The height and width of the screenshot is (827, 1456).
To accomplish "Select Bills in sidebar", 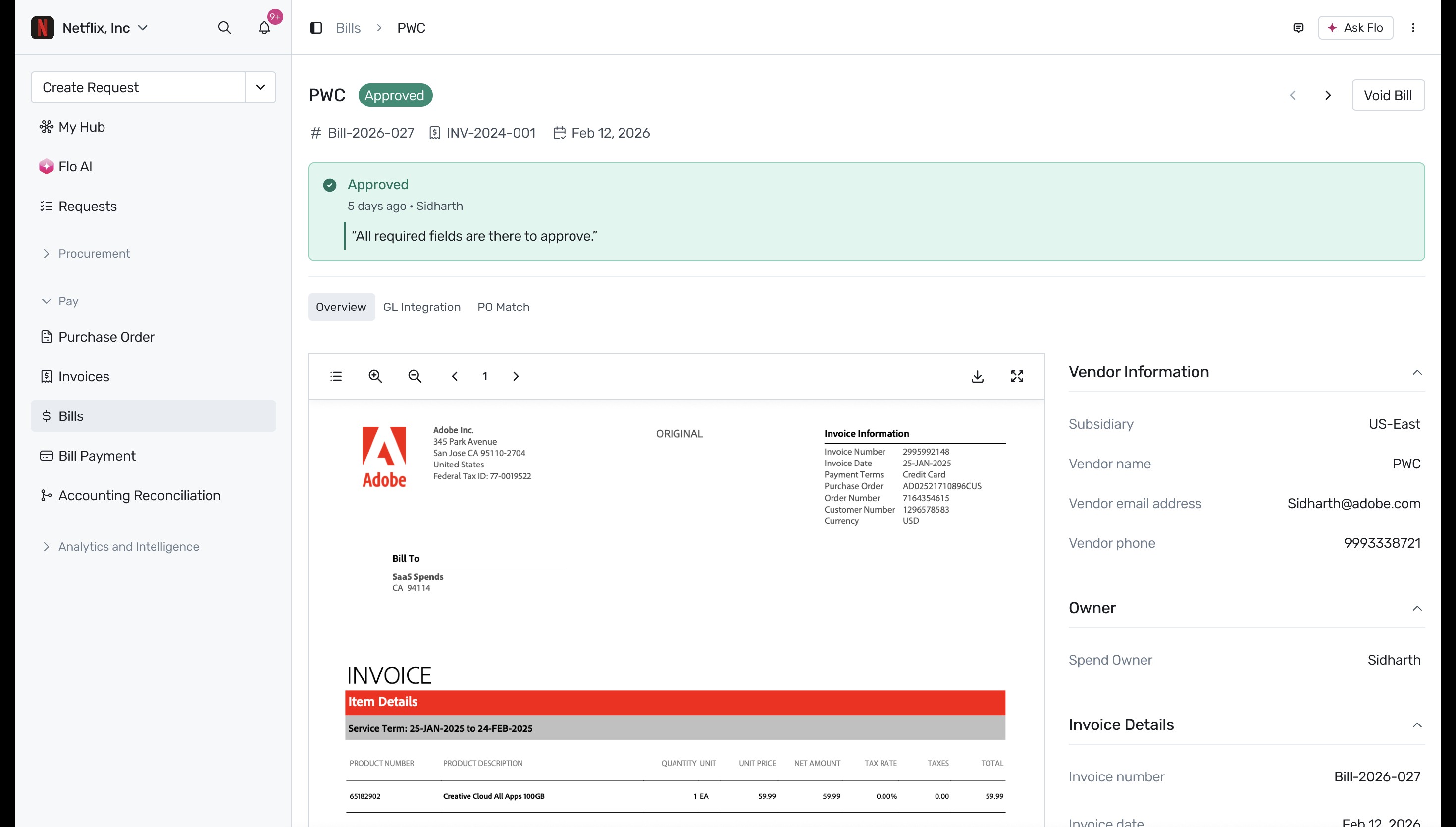I will [x=154, y=416].
